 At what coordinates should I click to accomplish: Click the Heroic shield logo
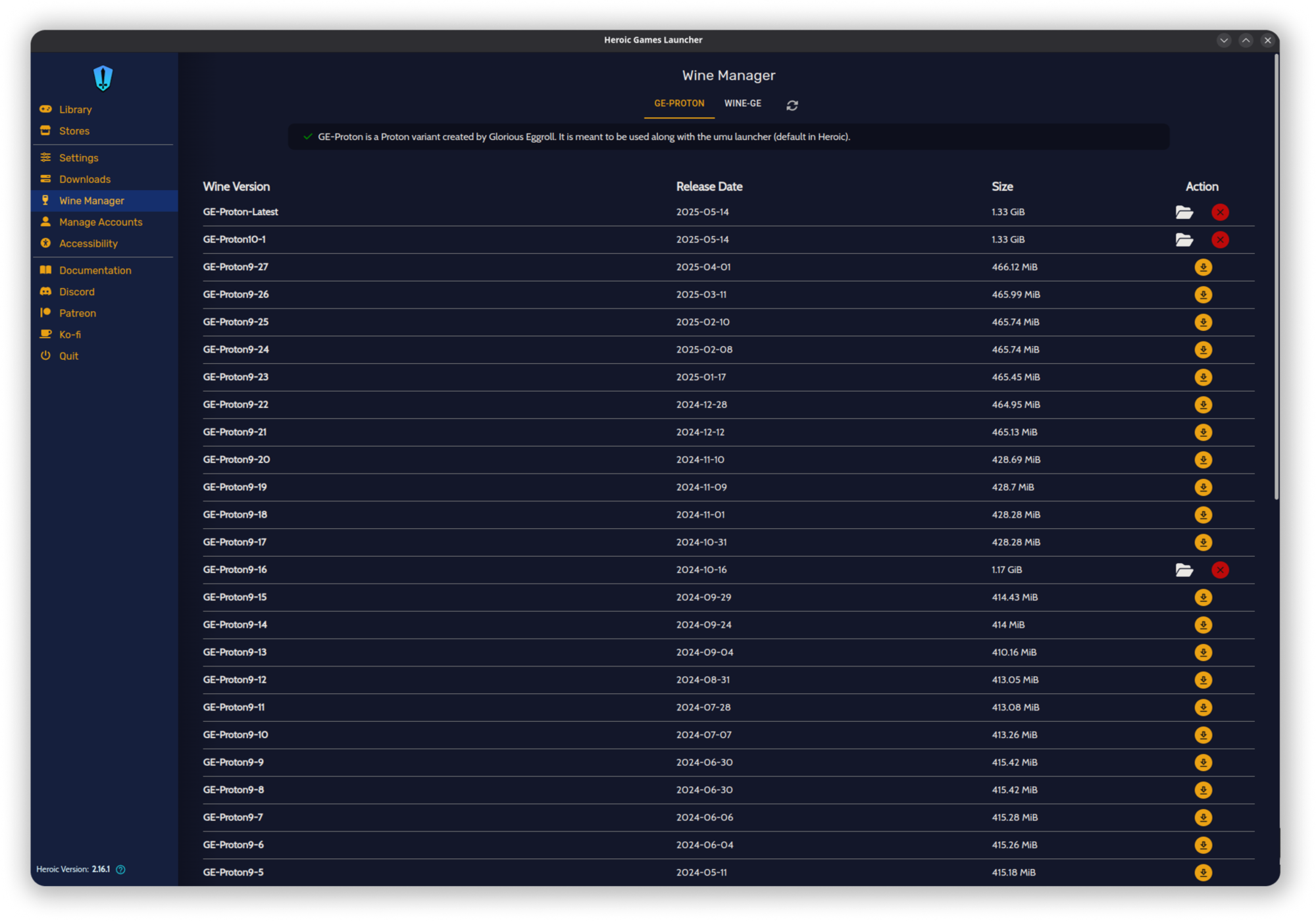[x=103, y=78]
